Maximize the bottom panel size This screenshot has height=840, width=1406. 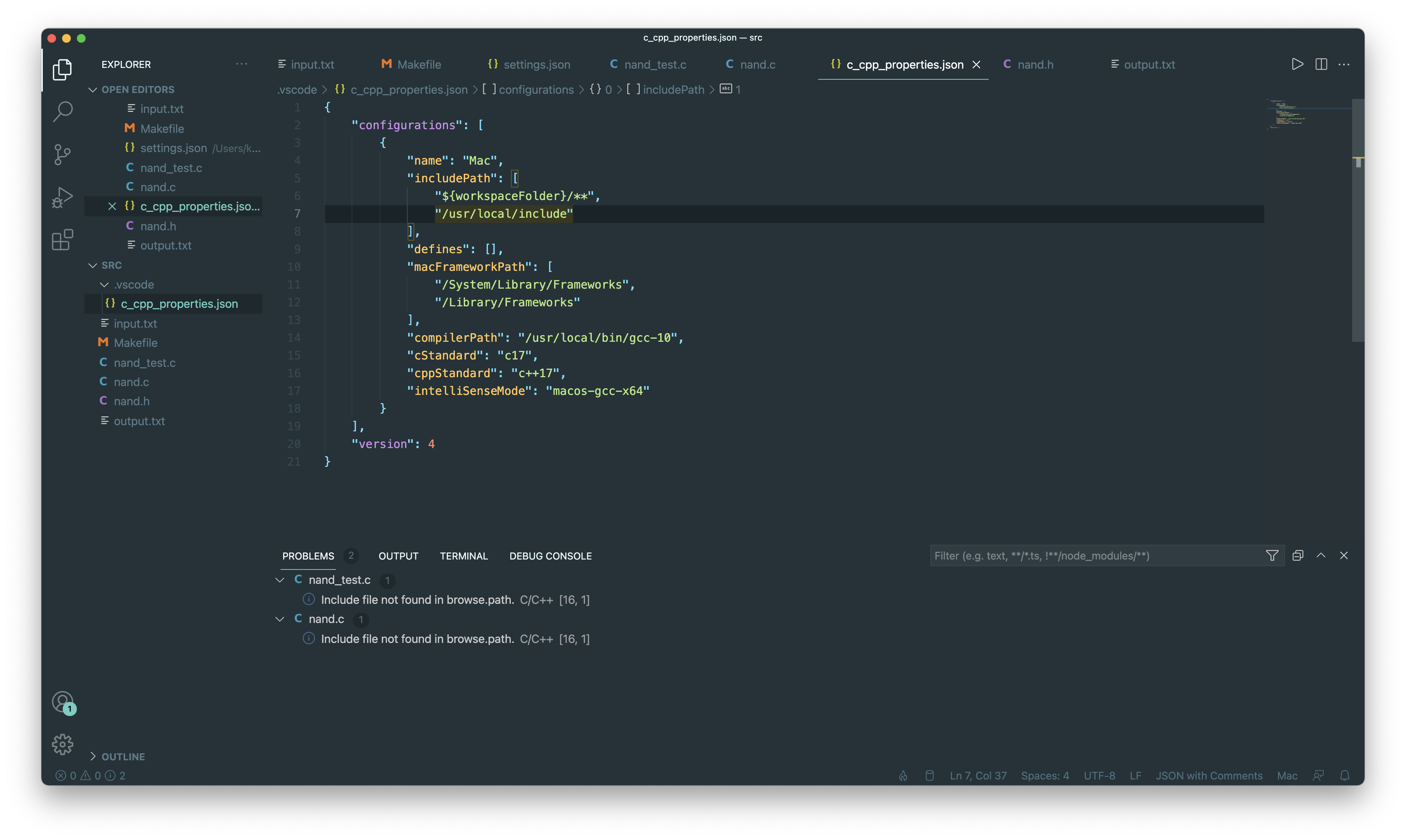pos(1321,555)
